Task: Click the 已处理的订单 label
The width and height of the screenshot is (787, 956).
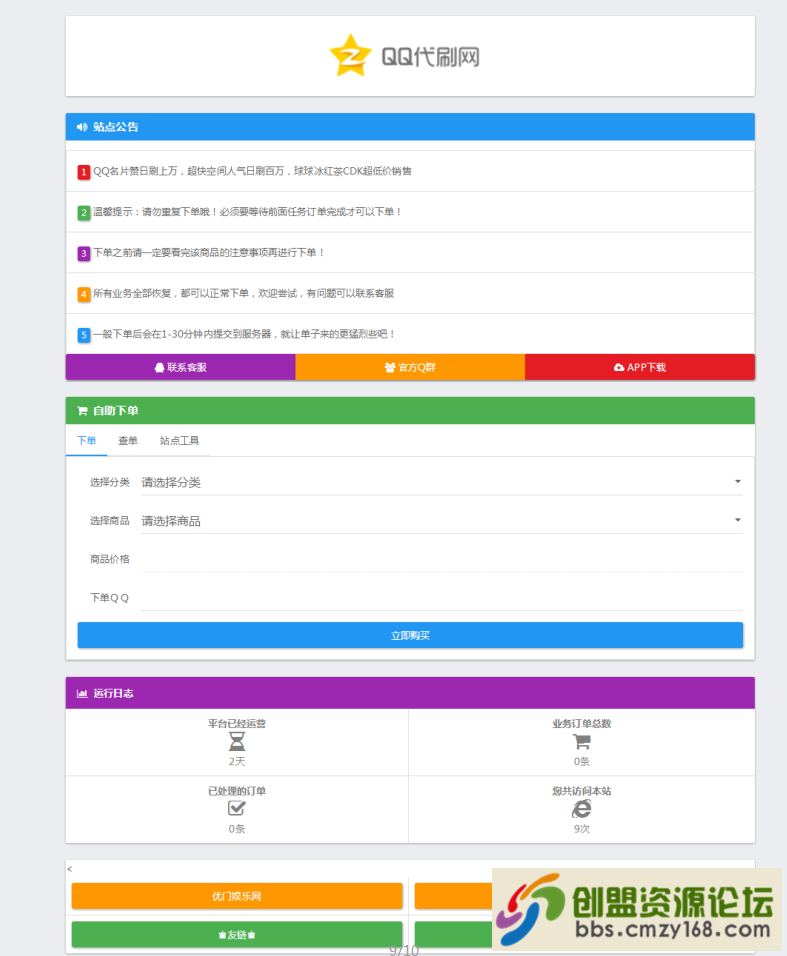Action: [x=237, y=791]
